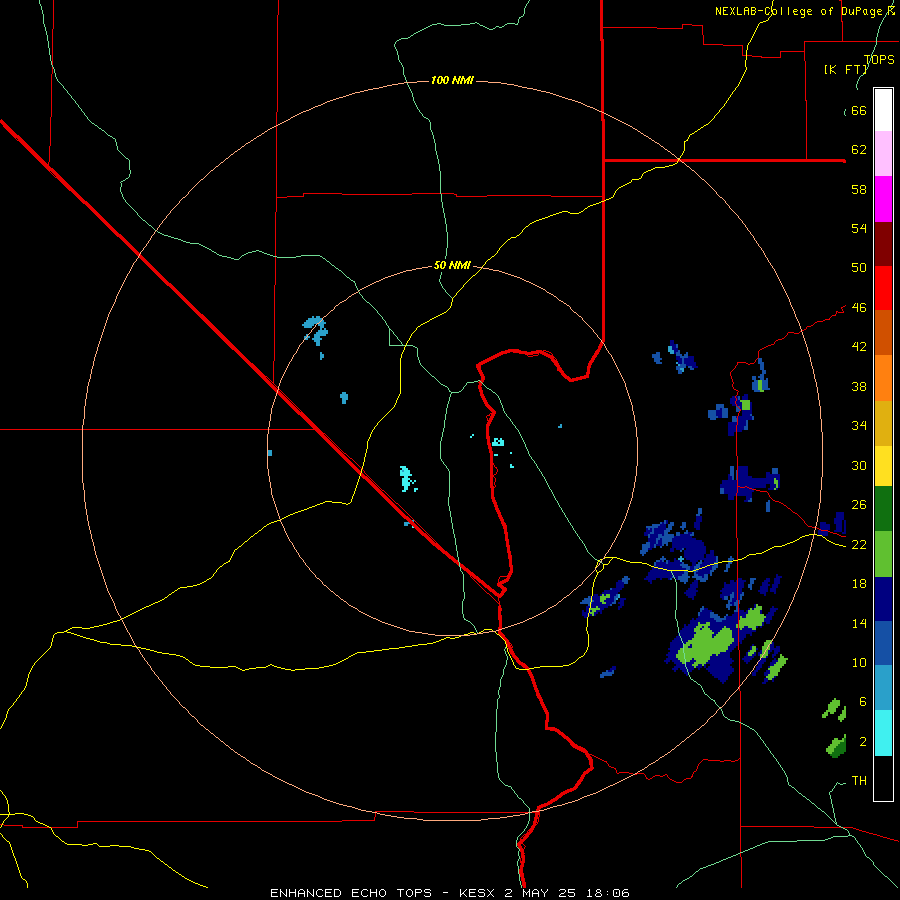Image resolution: width=900 pixels, height=900 pixels.
Task: Click the legend value 38
Action: click(859, 386)
